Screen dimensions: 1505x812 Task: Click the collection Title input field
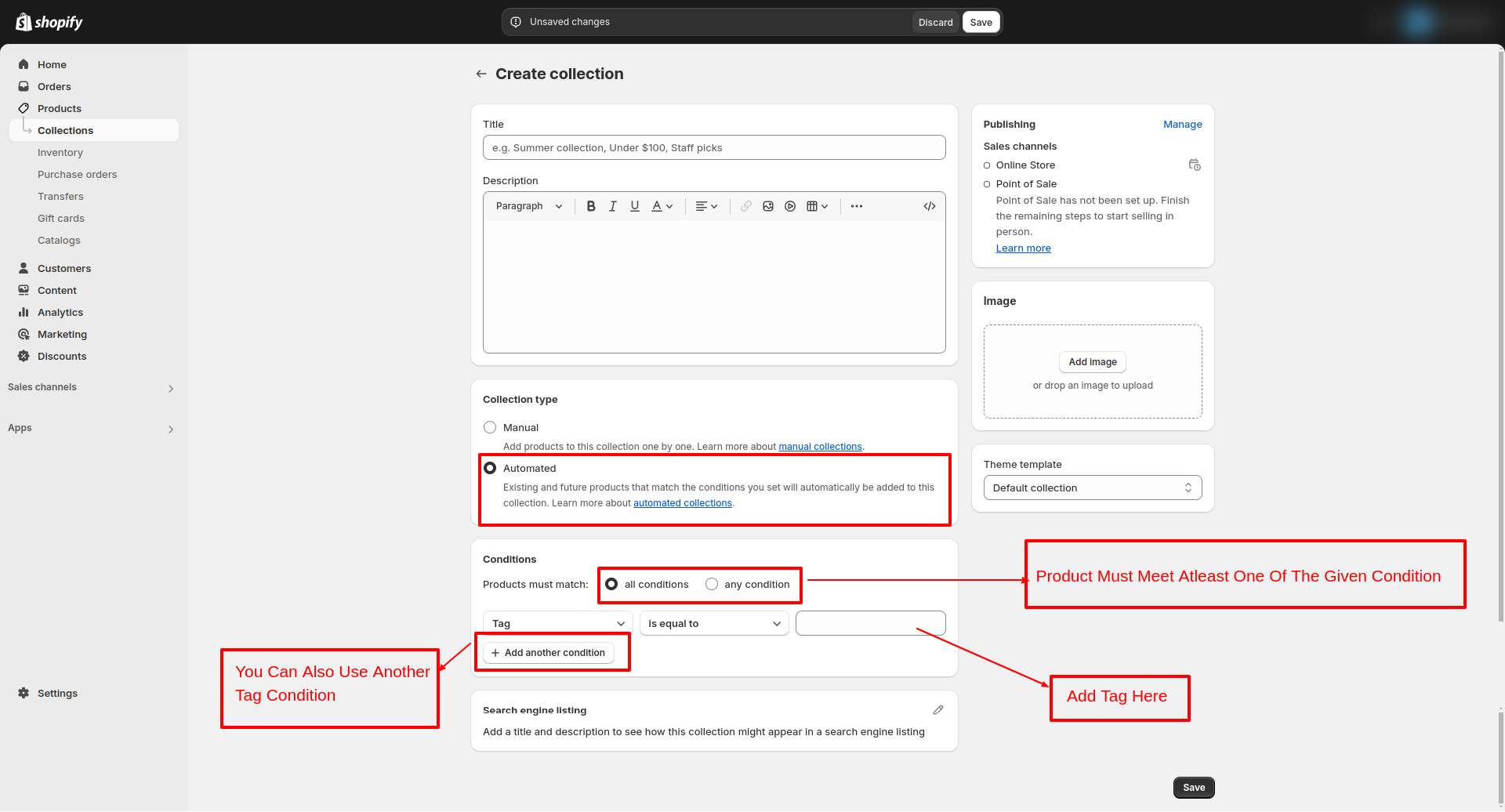[714, 147]
